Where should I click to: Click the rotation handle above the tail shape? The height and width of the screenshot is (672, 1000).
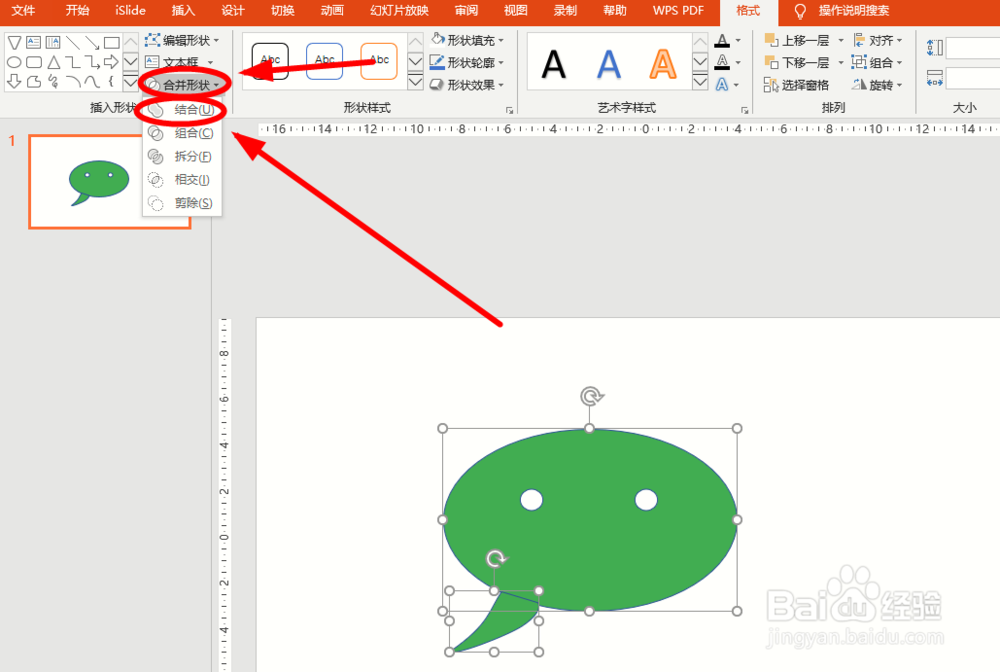(x=496, y=559)
